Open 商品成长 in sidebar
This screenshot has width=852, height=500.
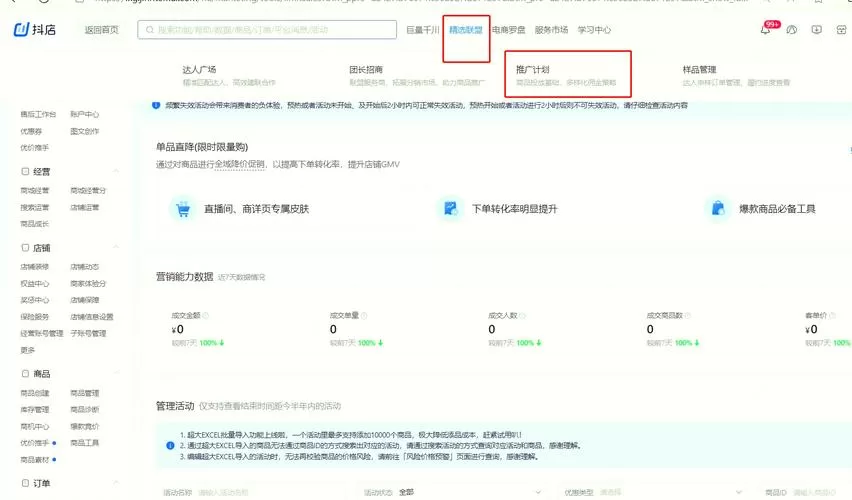click(35, 223)
